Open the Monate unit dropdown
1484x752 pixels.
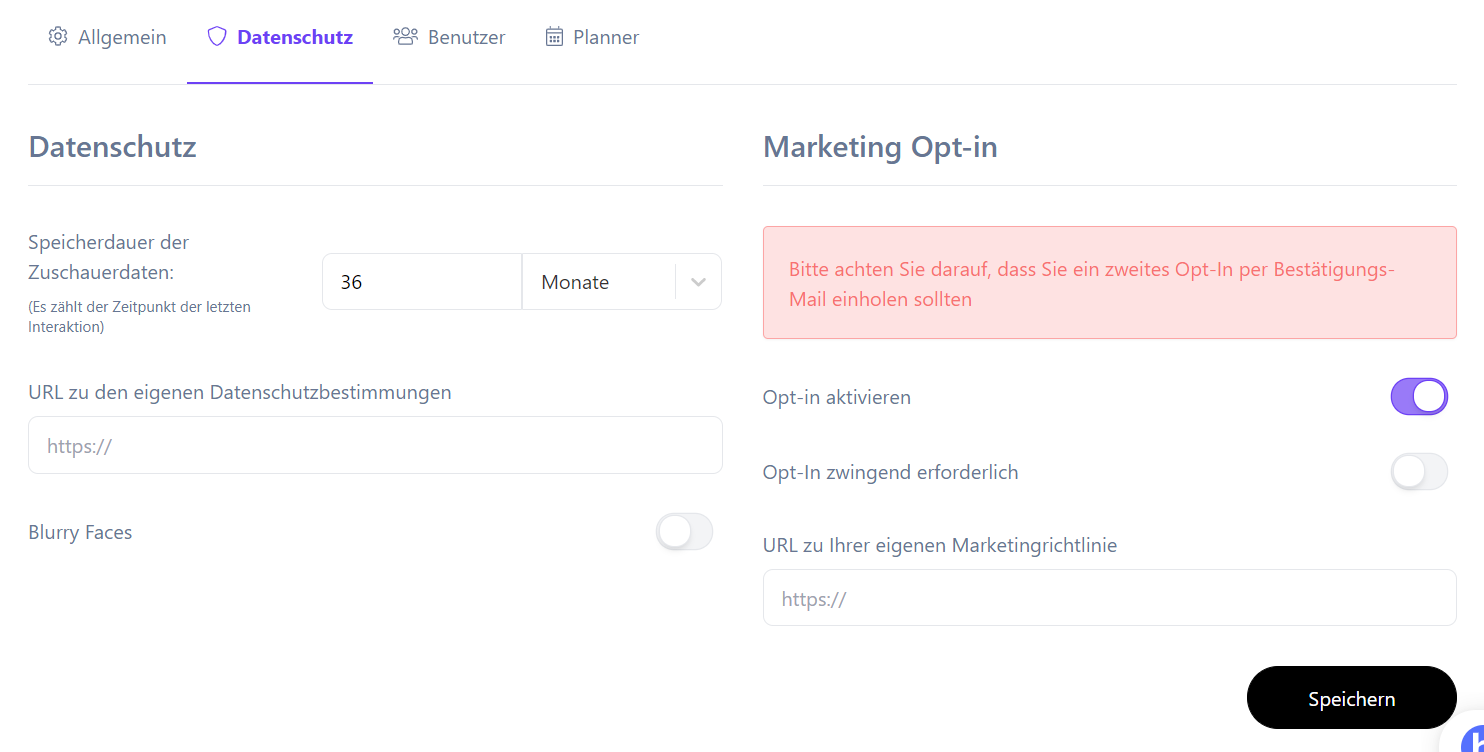pyautogui.click(x=621, y=282)
